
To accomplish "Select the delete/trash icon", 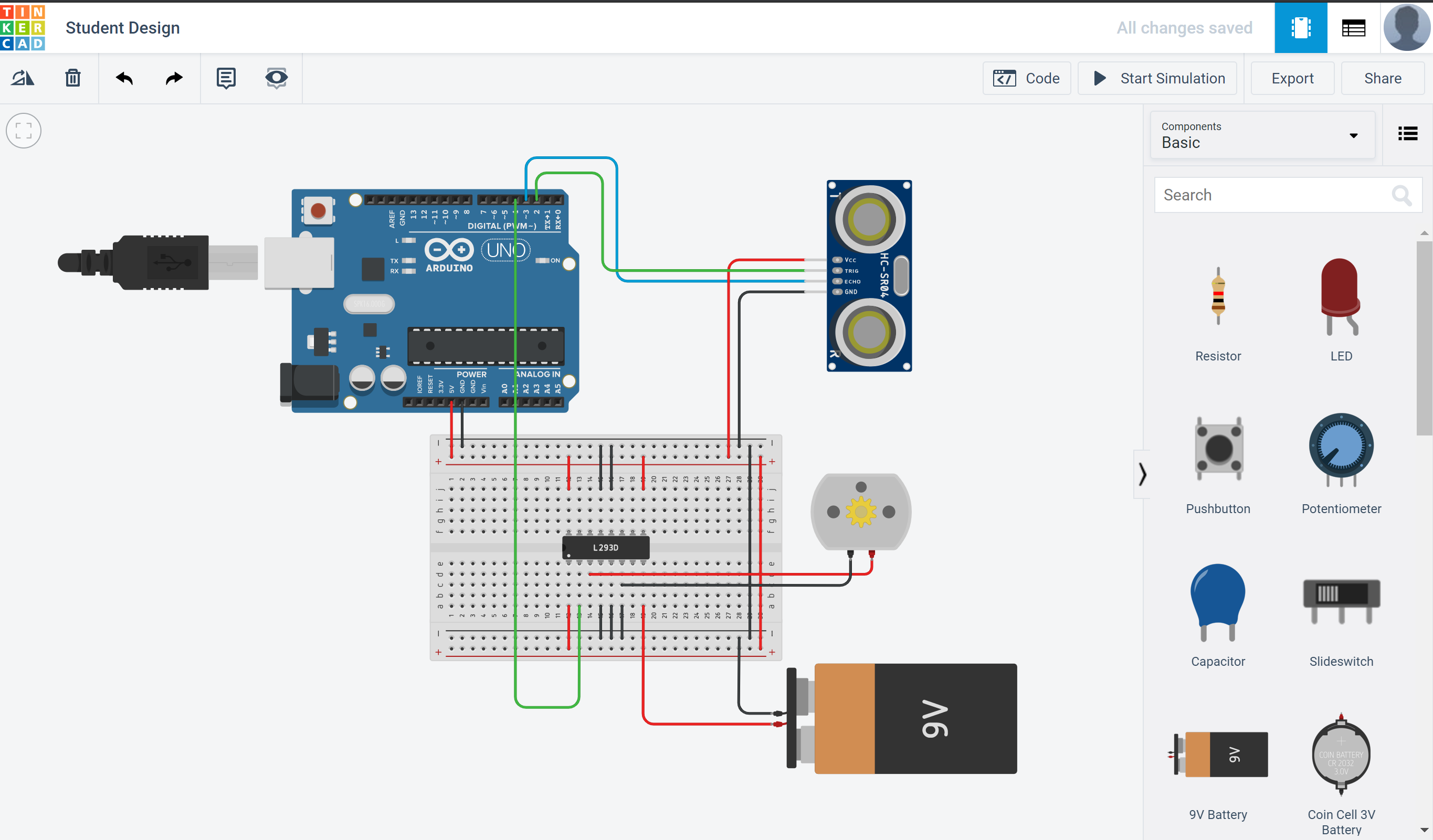I will [x=72, y=77].
